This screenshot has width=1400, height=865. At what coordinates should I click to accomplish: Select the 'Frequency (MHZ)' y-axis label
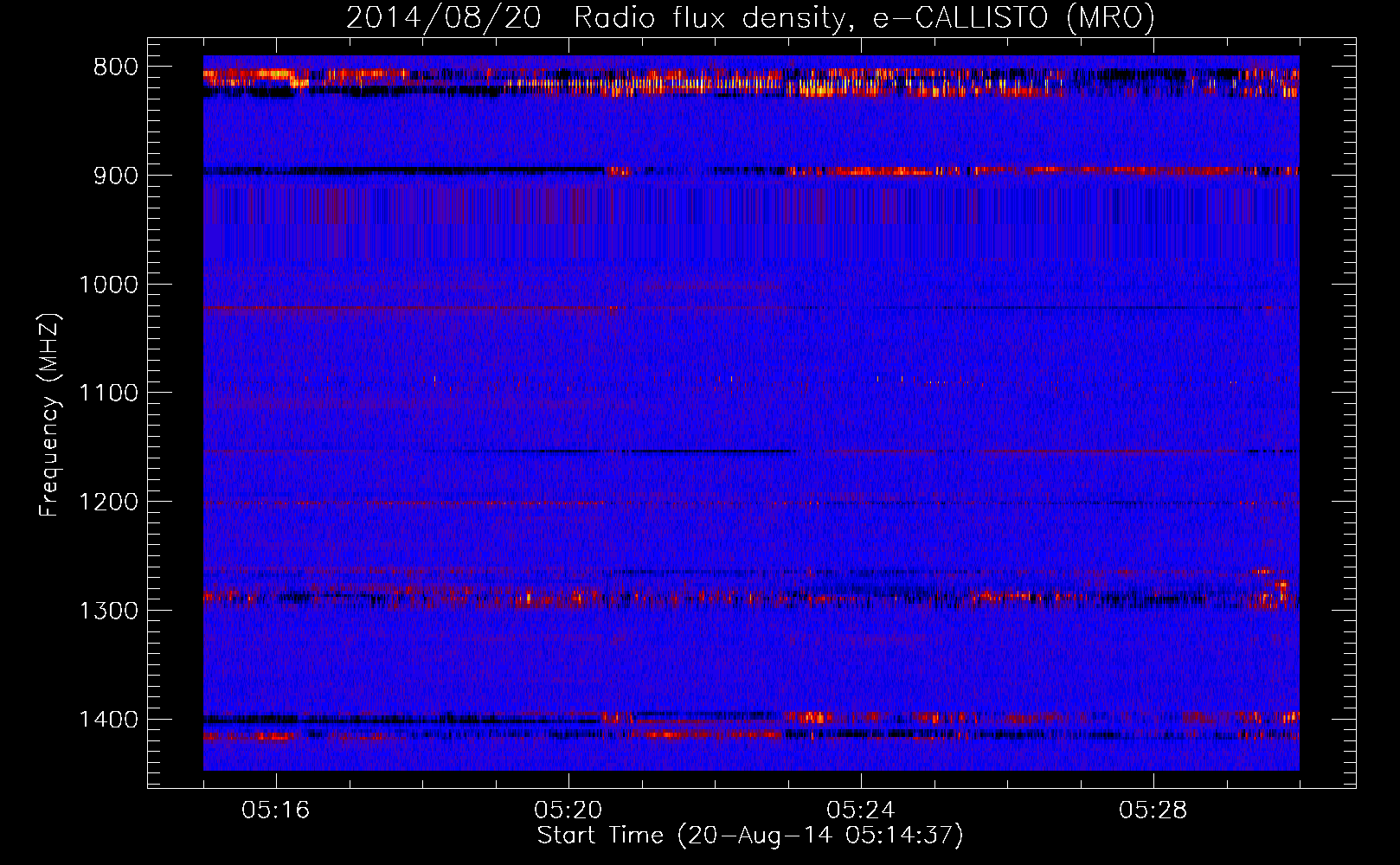point(49,415)
